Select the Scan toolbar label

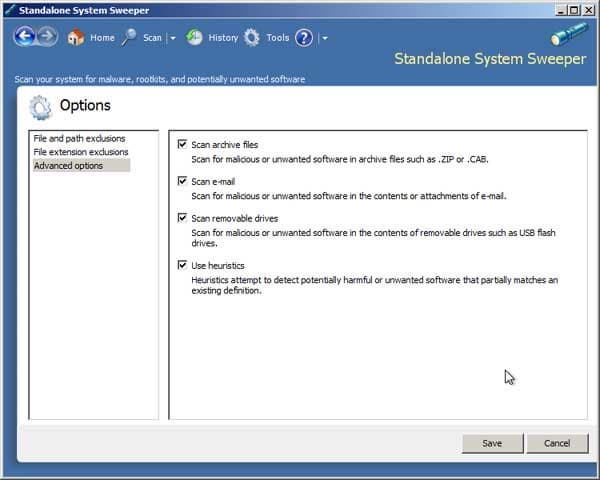(152, 38)
